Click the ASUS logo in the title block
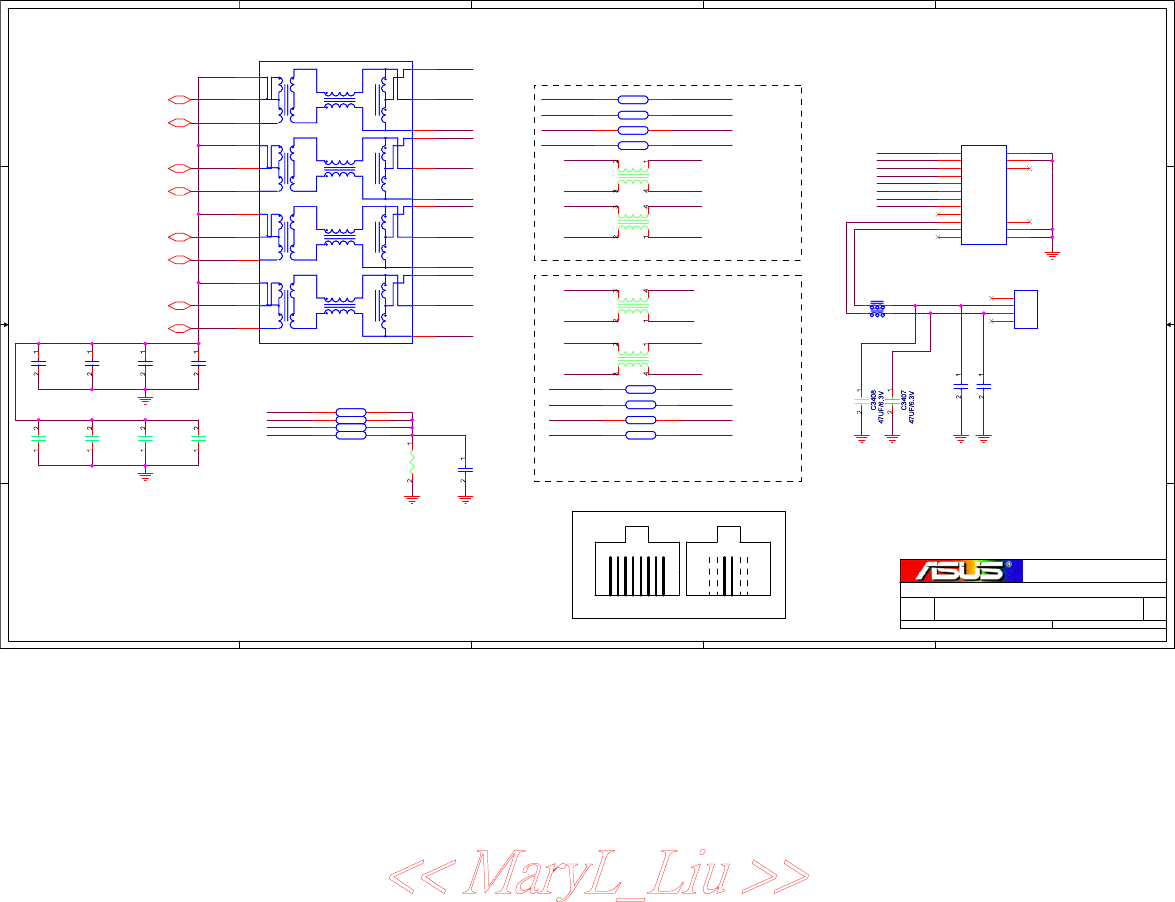Viewport: 1175px width, 902px height. click(961, 571)
